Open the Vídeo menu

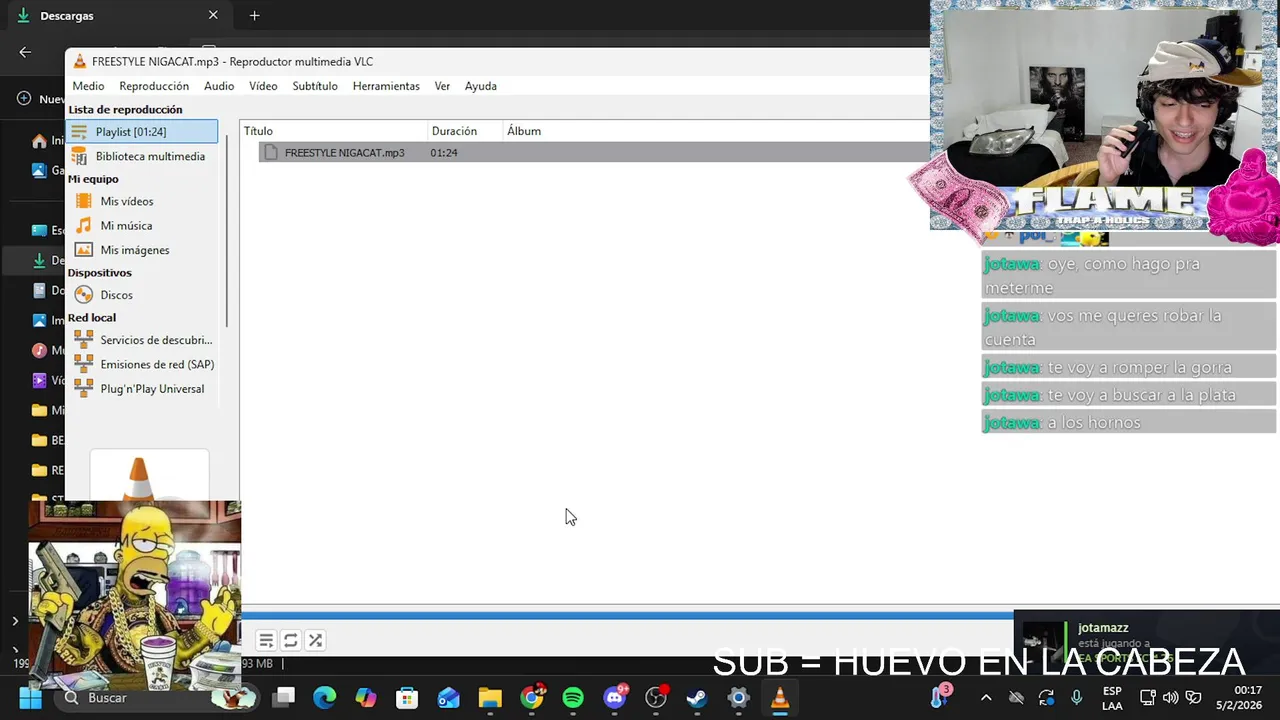pyautogui.click(x=263, y=86)
